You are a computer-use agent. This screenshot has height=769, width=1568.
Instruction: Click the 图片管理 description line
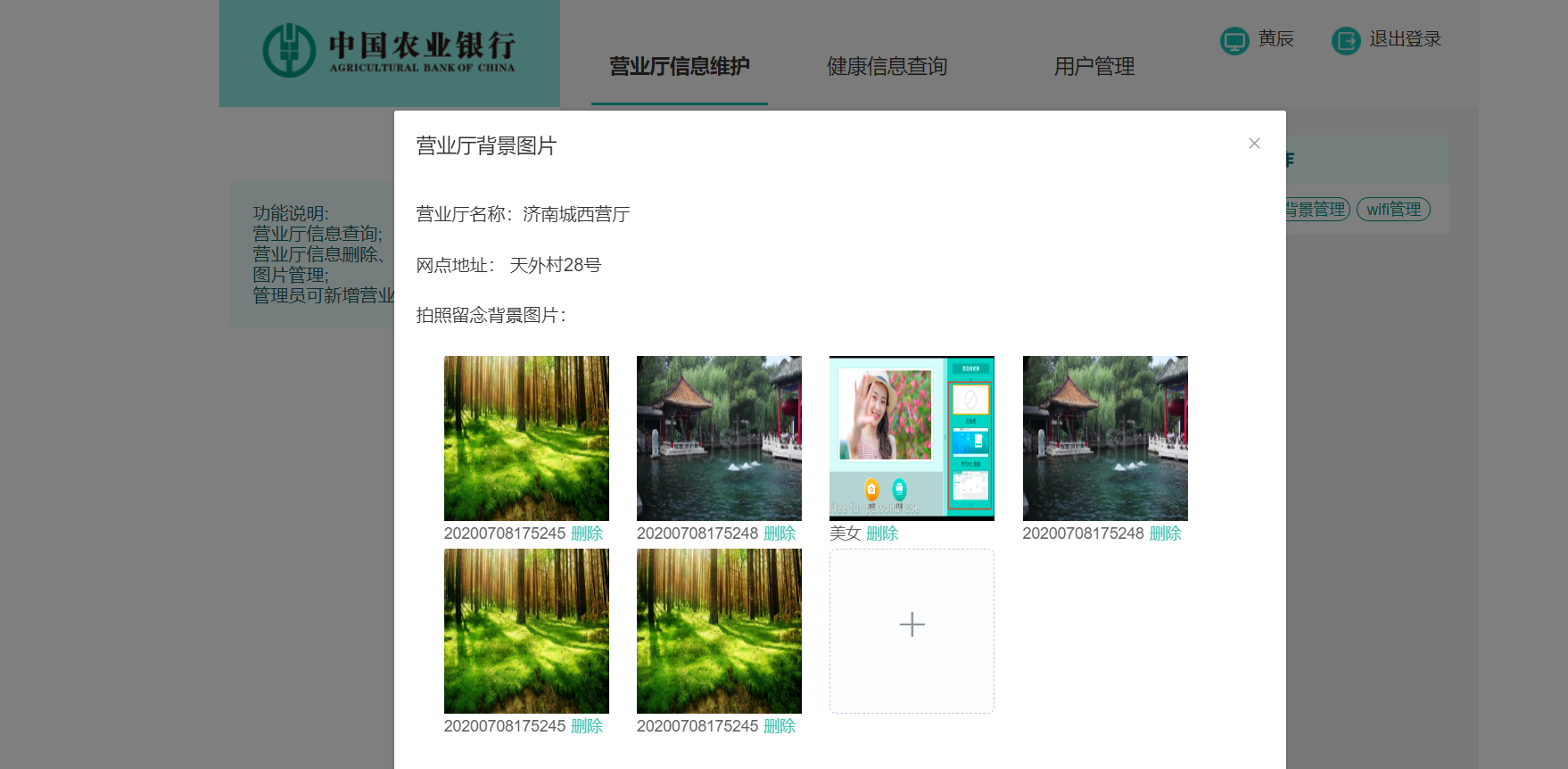tap(291, 275)
